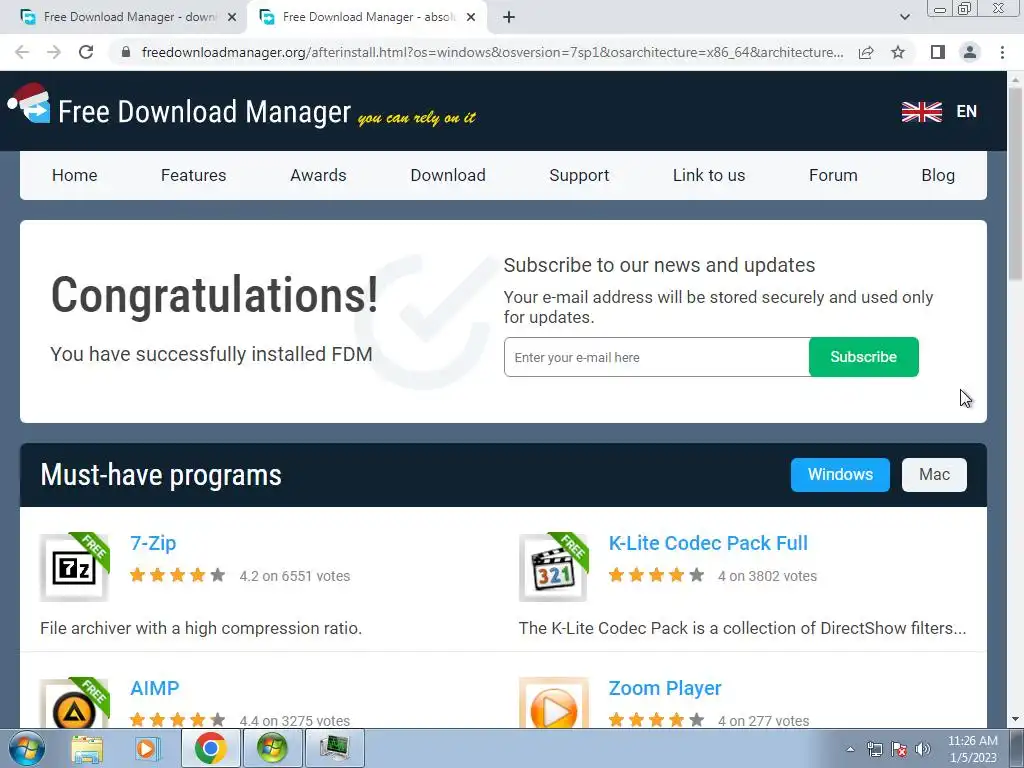
Task: Open Windows Explorer from the taskbar
Action: (87, 748)
